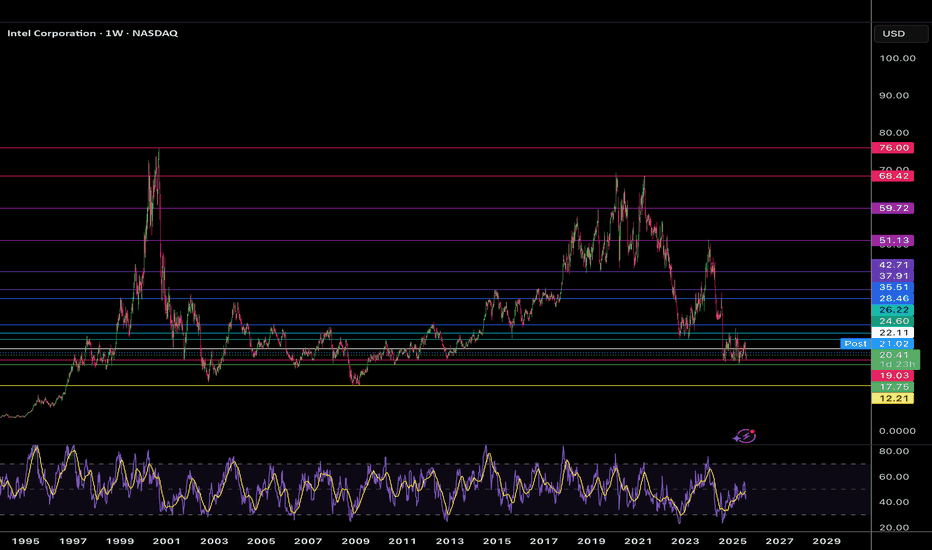Click the 1995 label on time axis

pyautogui.click(x=26, y=541)
